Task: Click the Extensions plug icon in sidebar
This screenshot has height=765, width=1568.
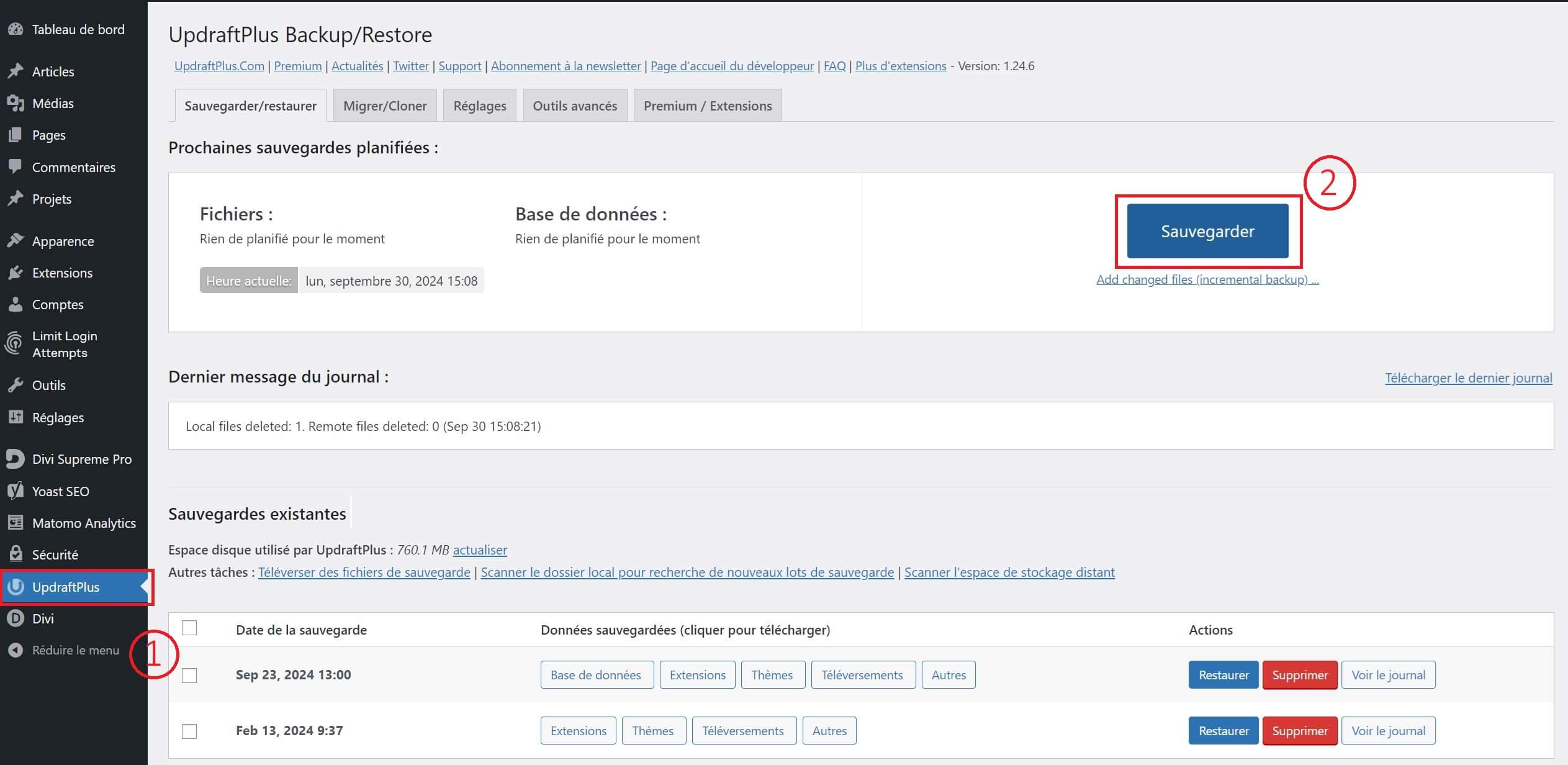Action: (16, 273)
